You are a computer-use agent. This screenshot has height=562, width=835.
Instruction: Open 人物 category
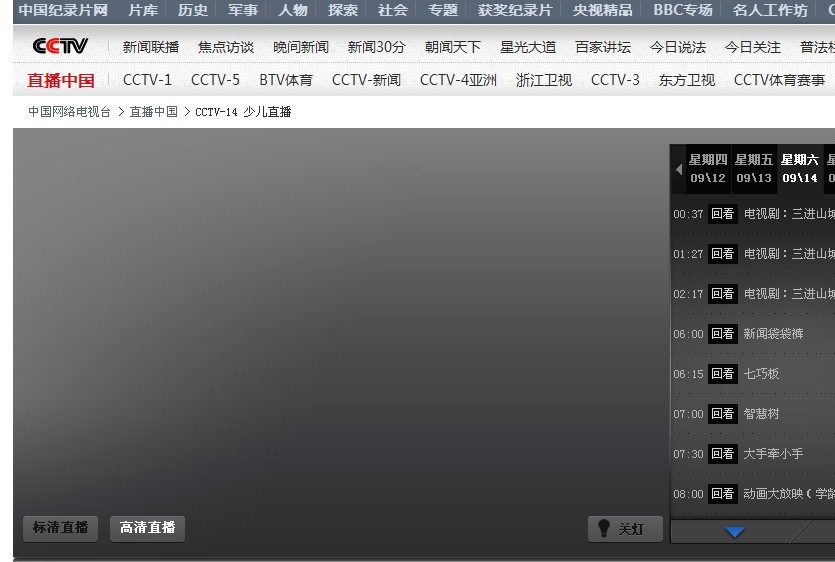[293, 10]
